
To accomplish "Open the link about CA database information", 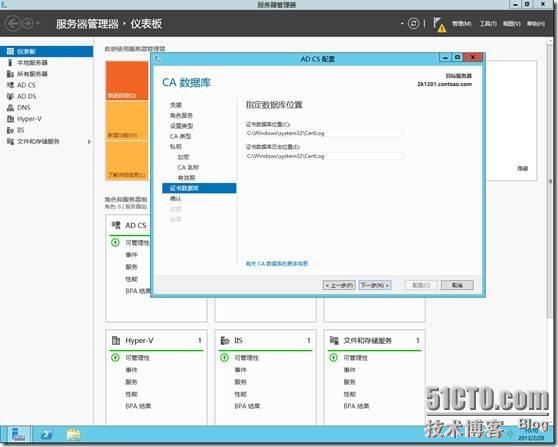I will (277, 264).
